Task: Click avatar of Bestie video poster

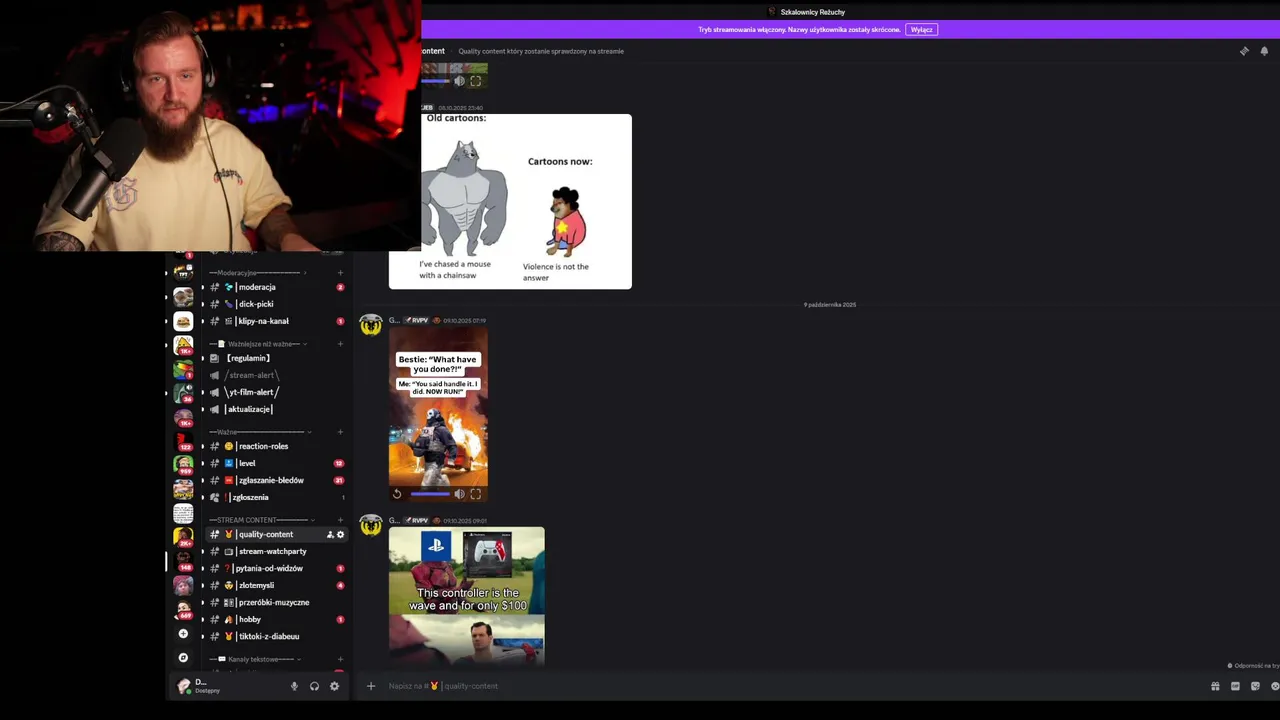Action: [371, 325]
